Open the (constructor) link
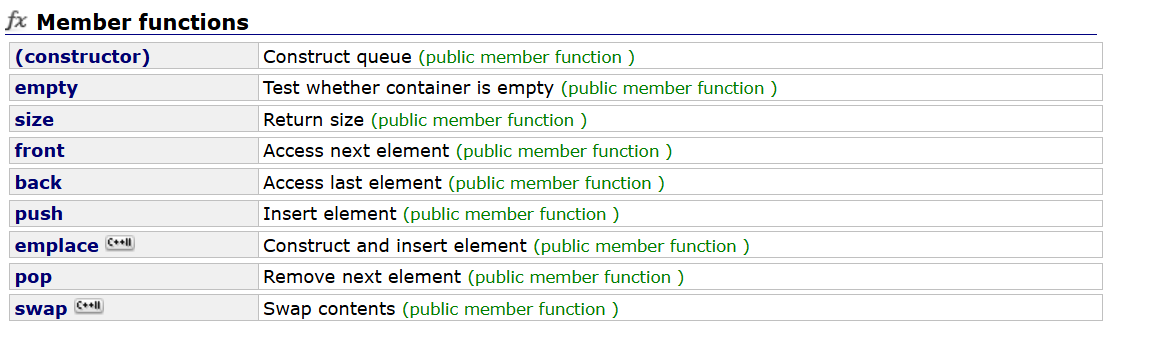The image size is (1152, 362). point(82,57)
